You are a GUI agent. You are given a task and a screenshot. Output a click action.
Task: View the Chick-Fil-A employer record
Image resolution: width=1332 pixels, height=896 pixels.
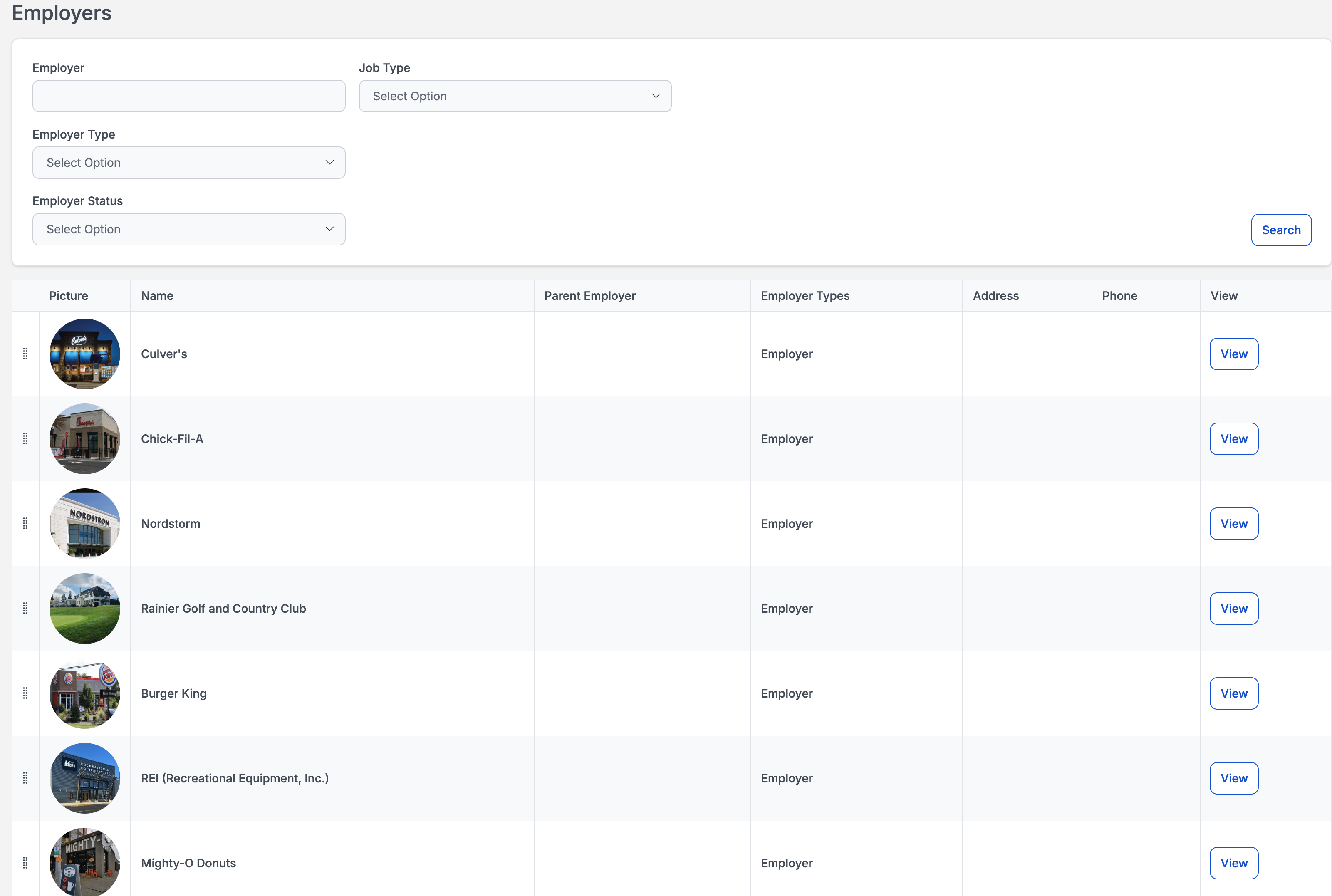point(1234,439)
